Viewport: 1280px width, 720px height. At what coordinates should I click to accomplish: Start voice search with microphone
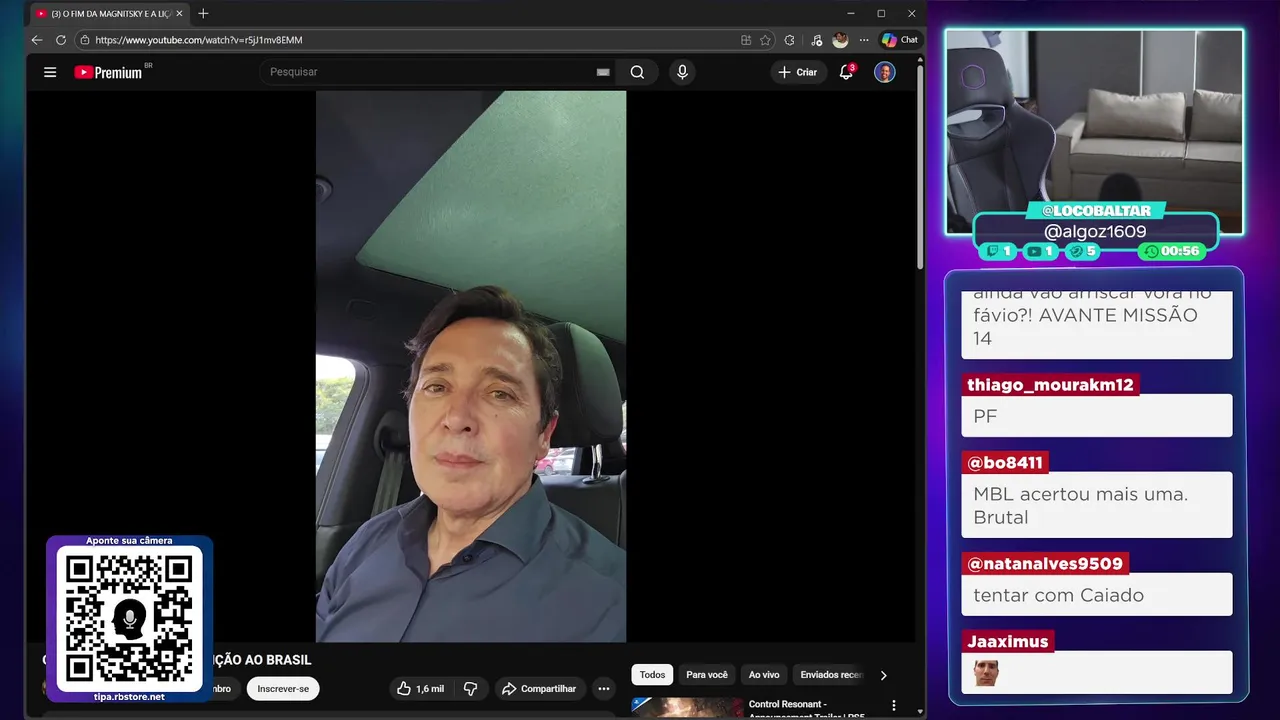682,72
